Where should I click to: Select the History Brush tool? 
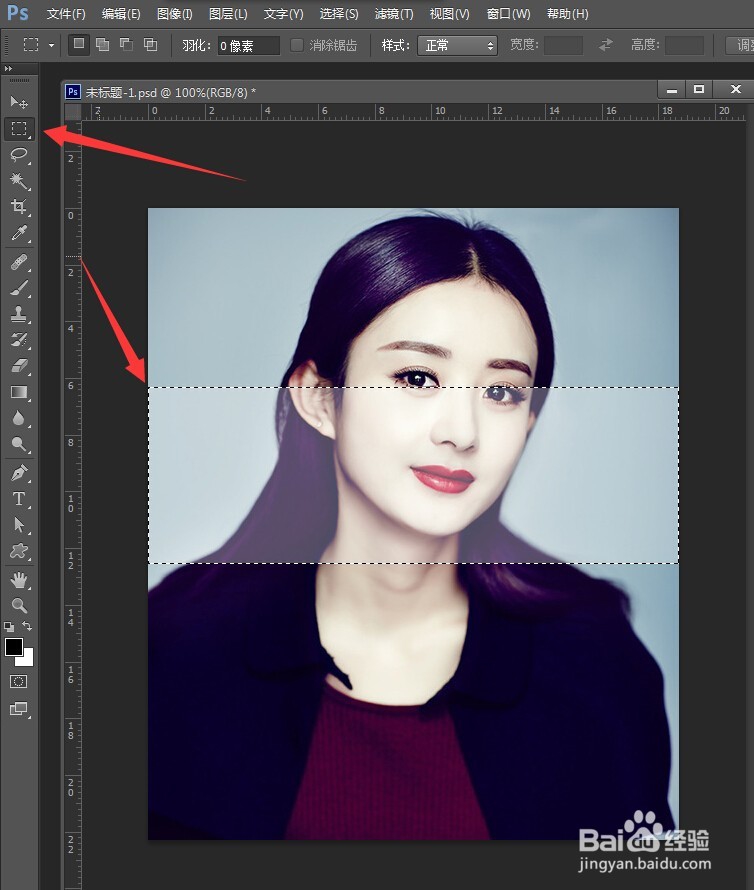click(19, 340)
